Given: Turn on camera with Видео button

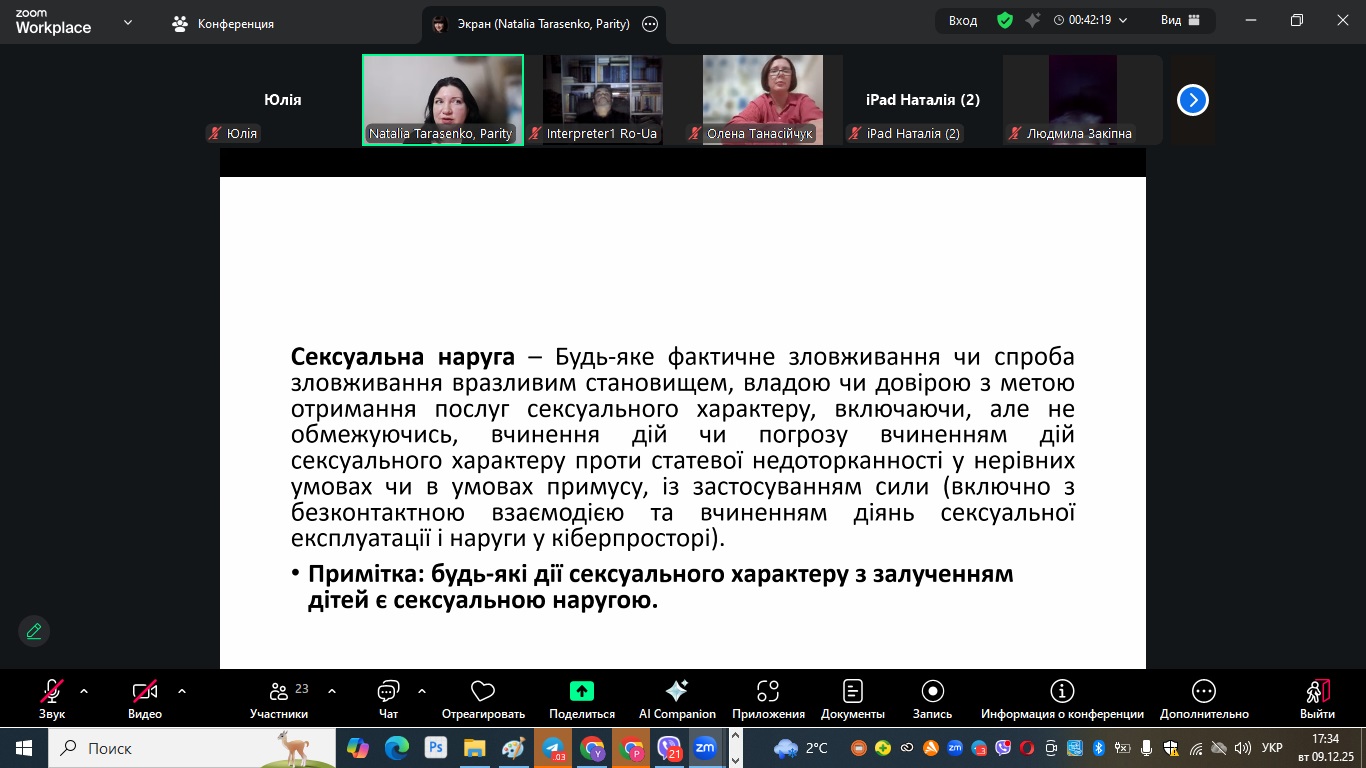Looking at the screenshot, I should 145,691.
